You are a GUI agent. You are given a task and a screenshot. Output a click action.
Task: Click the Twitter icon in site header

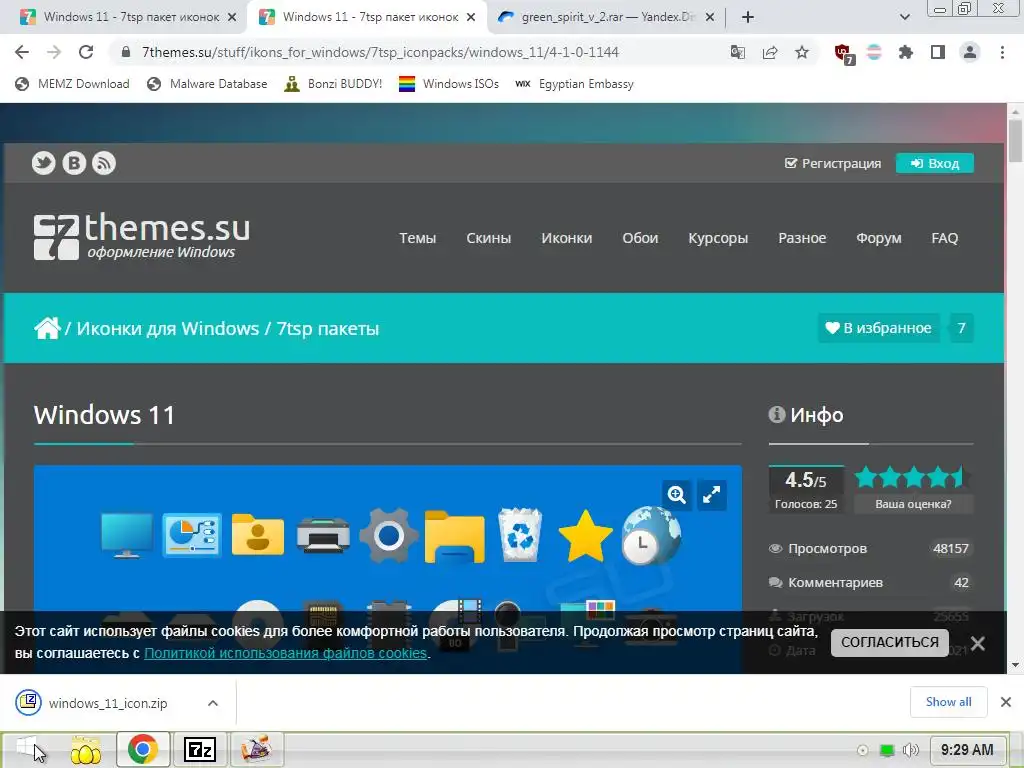(x=44, y=163)
